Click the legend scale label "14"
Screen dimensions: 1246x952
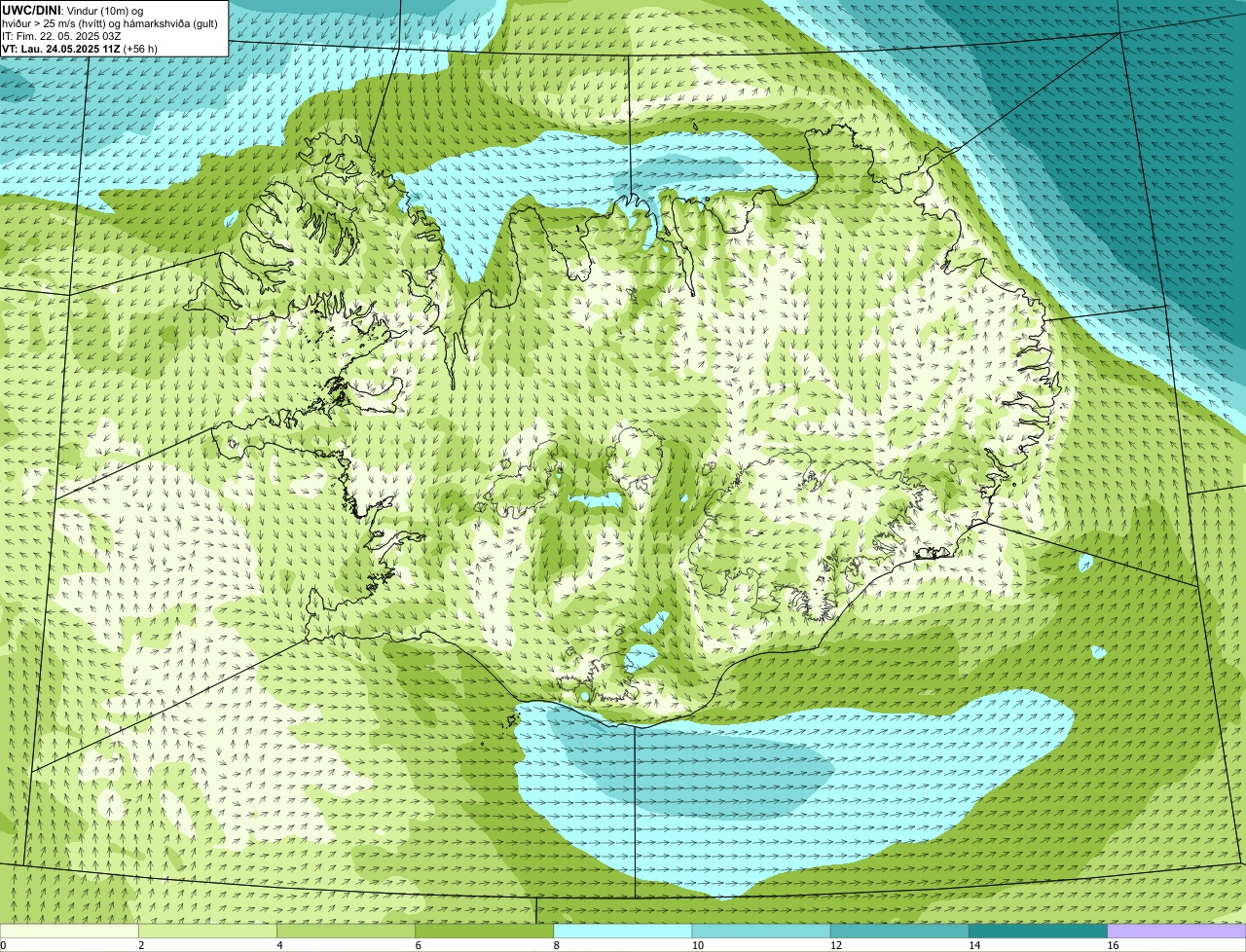pyautogui.click(x=974, y=945)
